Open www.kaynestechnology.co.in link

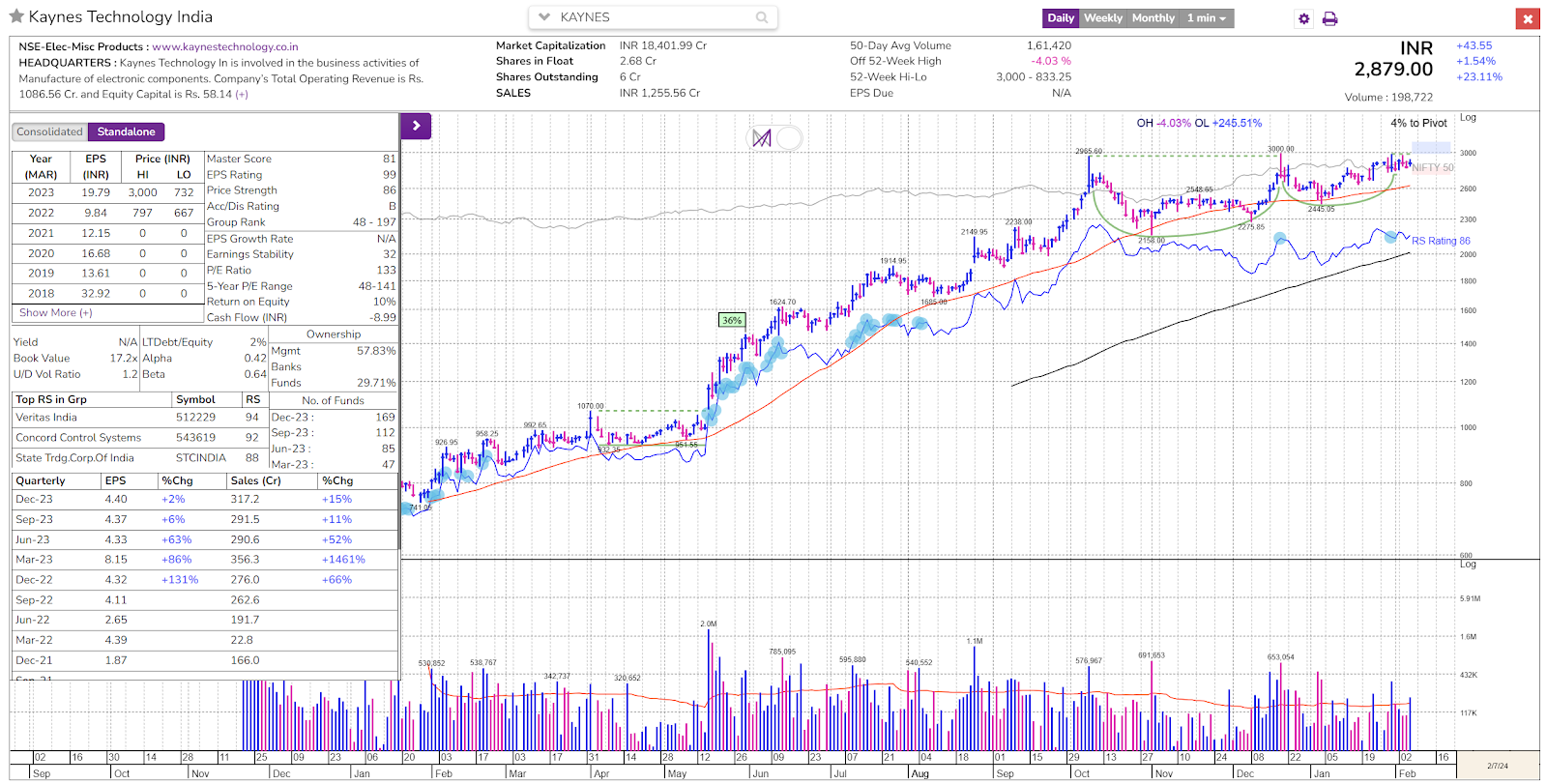(x=225, y=46)
